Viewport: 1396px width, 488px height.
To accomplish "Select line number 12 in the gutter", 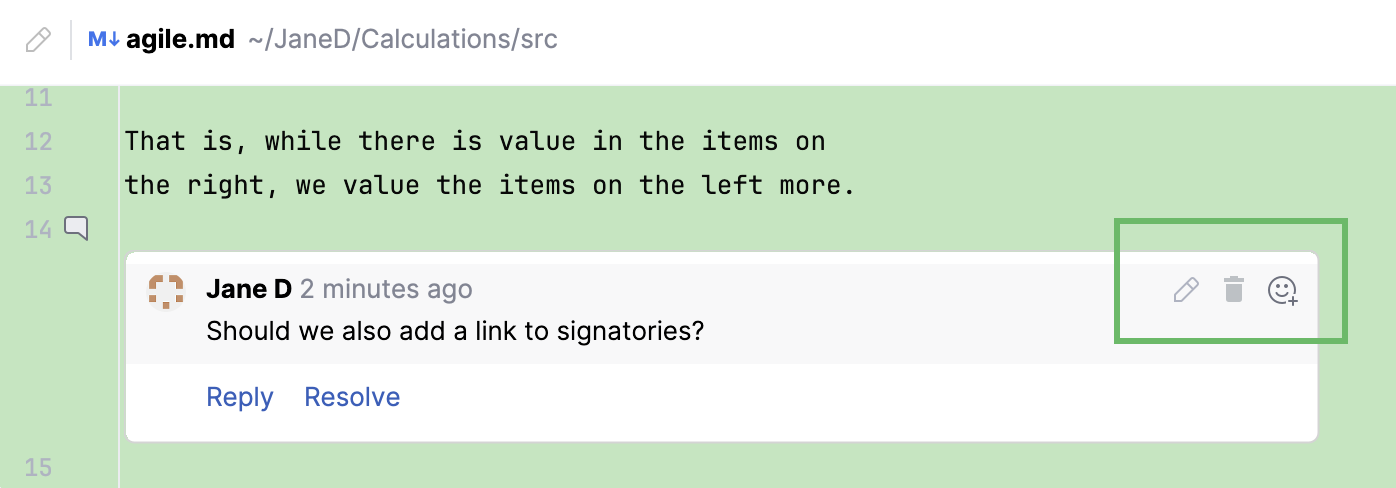I will tap(38, 142).
